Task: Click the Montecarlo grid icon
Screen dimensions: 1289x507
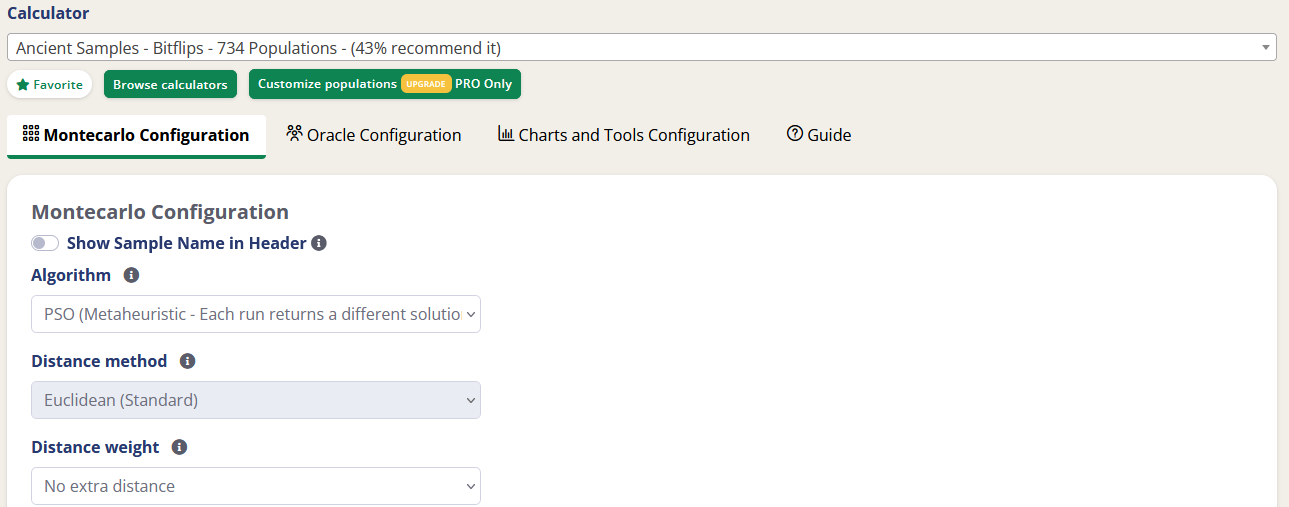Action: tap(31, 134)
